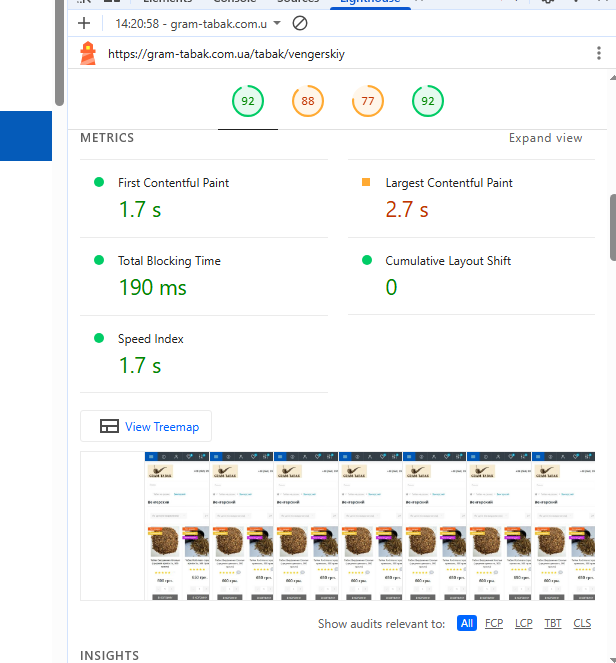
Task: Click the 2.7 s LCP value
Action: tap(407, 209)
